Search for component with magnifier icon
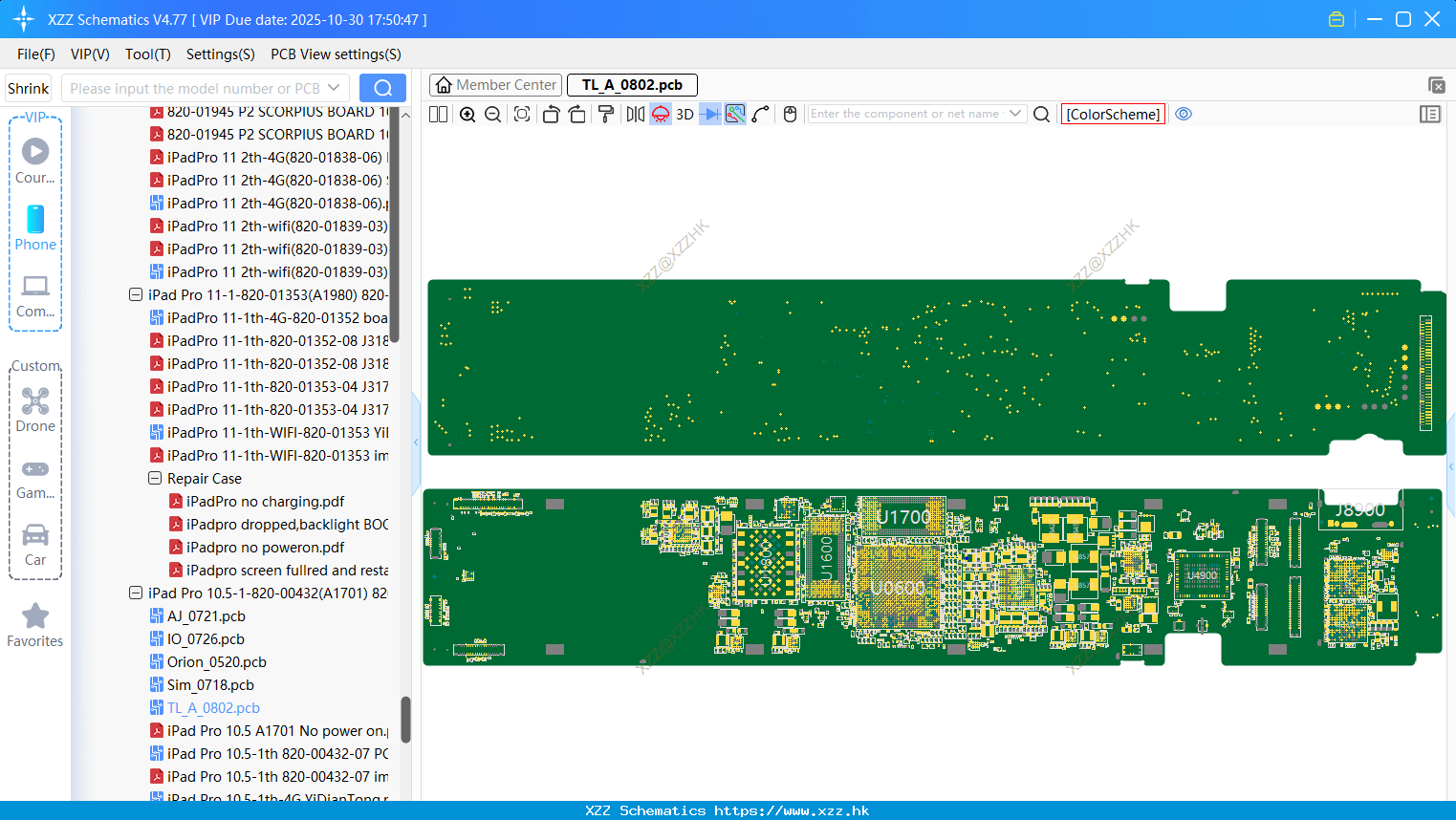The width and height of the screenshot is (1456, 820). click(1042, 114)
